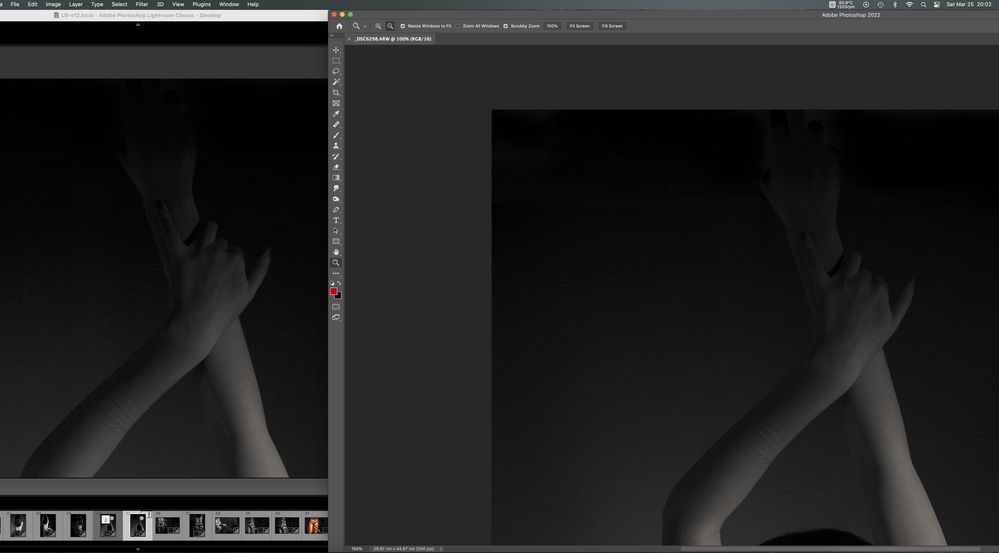Select the Blur tool

coord(336,189)
